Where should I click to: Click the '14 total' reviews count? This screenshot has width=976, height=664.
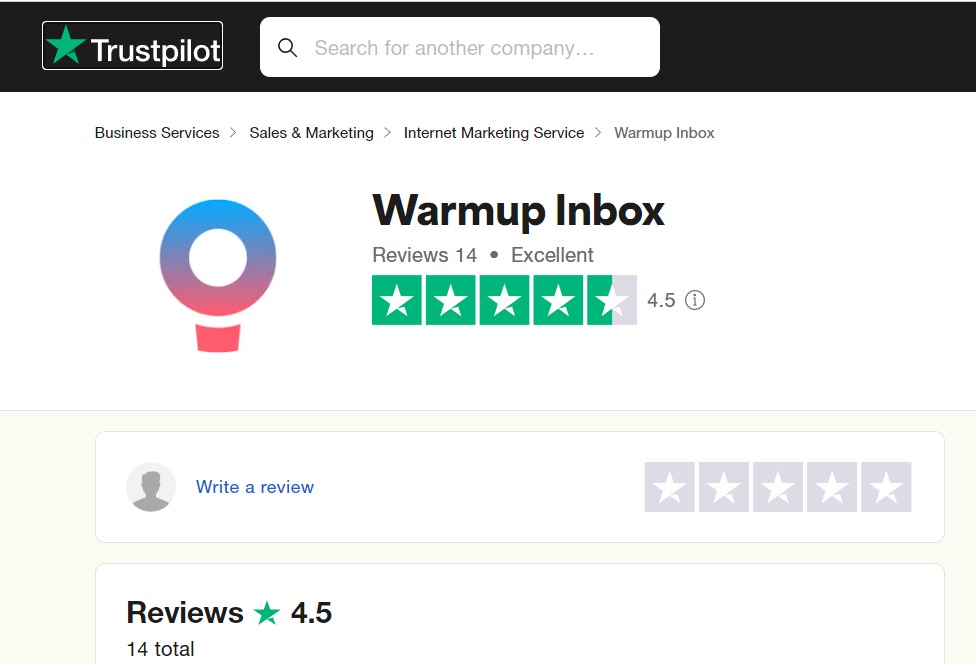[161, 649]
